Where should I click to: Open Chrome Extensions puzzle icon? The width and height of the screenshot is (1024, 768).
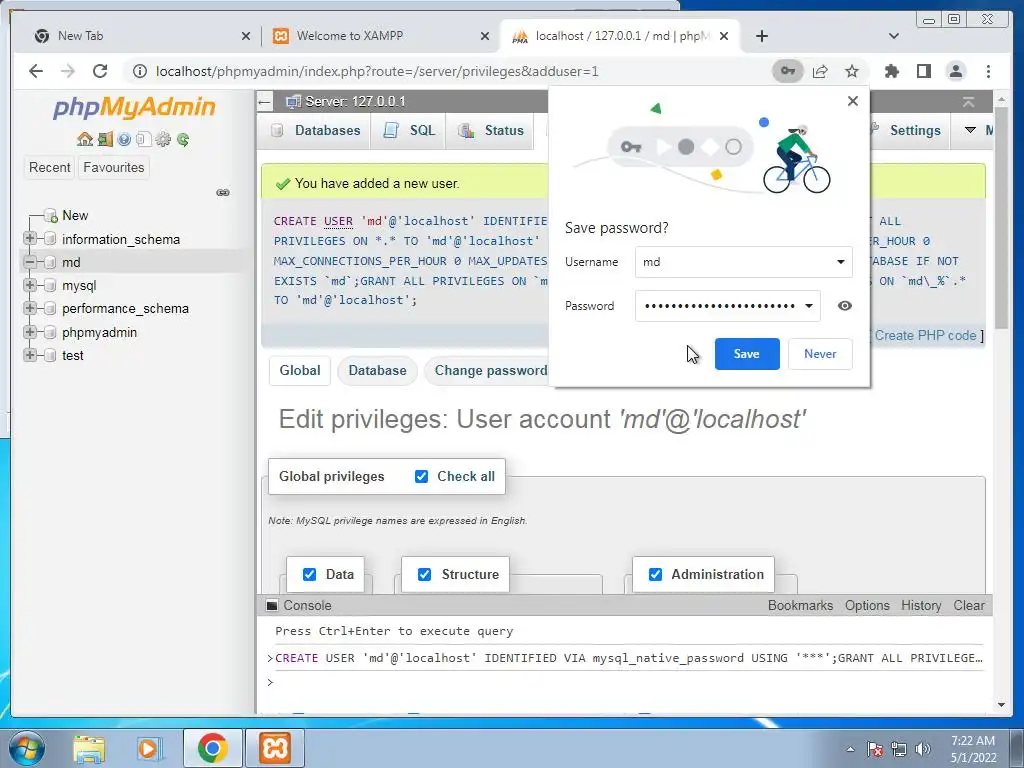click(891, 71)
